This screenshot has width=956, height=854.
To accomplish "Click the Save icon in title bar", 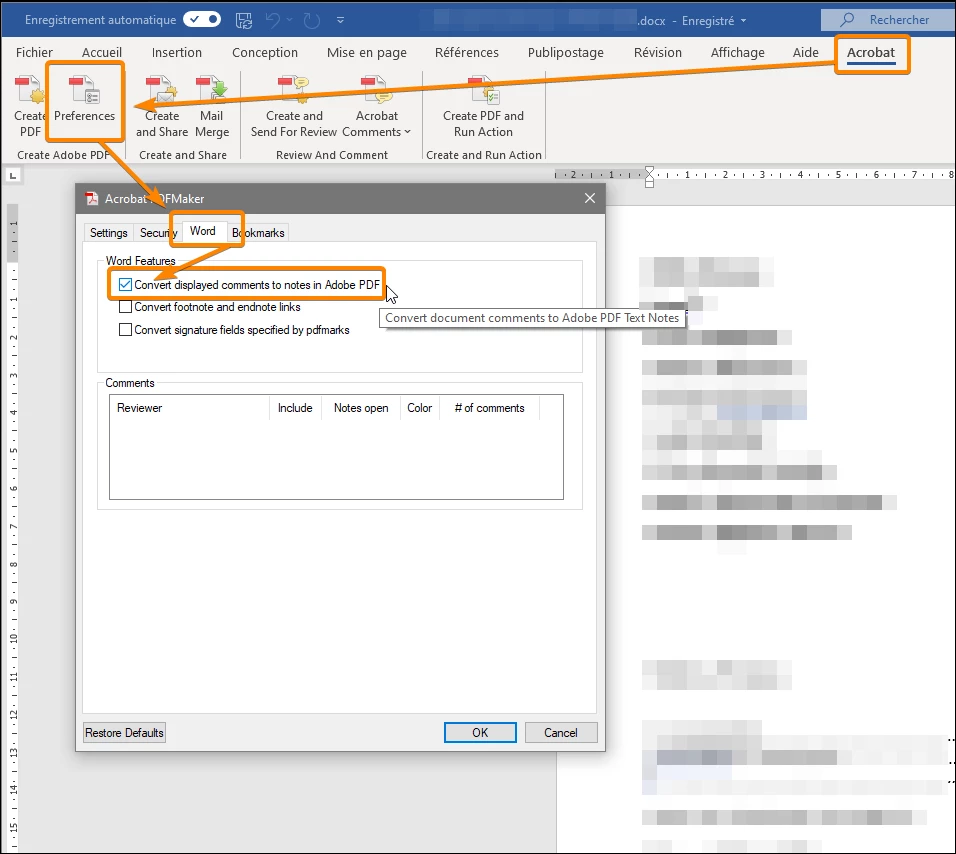I will (x=244, y=20).
